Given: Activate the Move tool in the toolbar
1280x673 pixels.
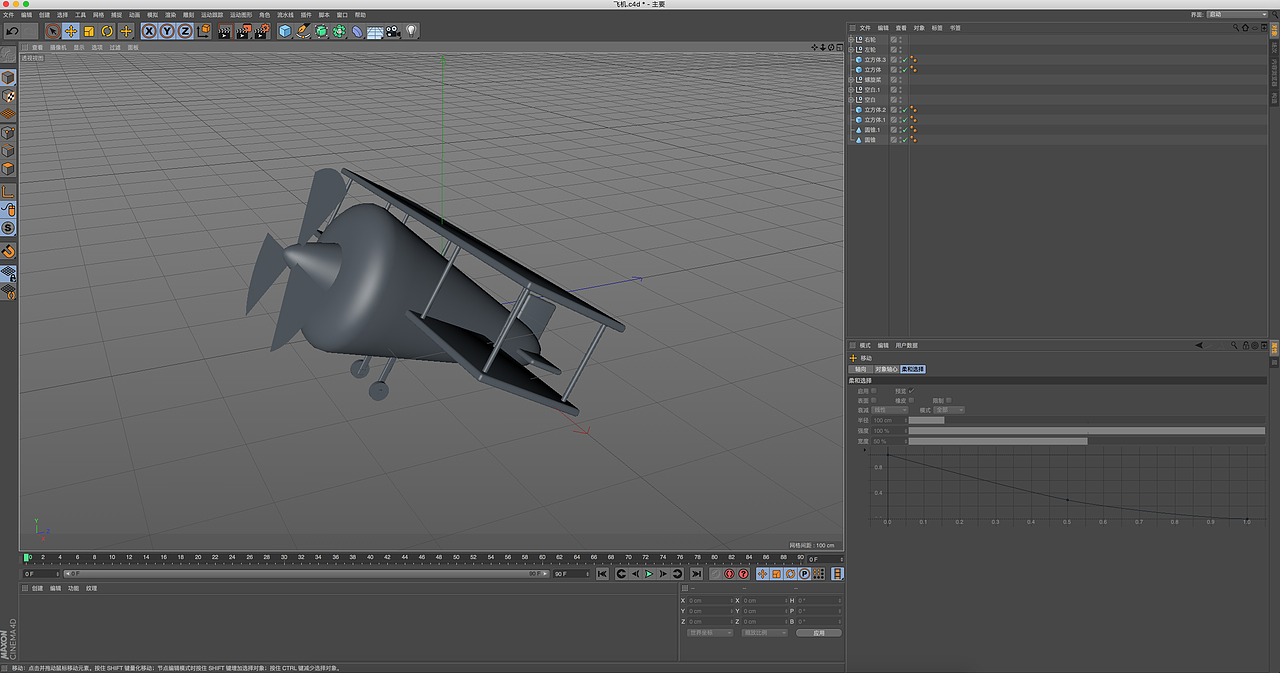Looking at the screenshot, I should 71,31.
